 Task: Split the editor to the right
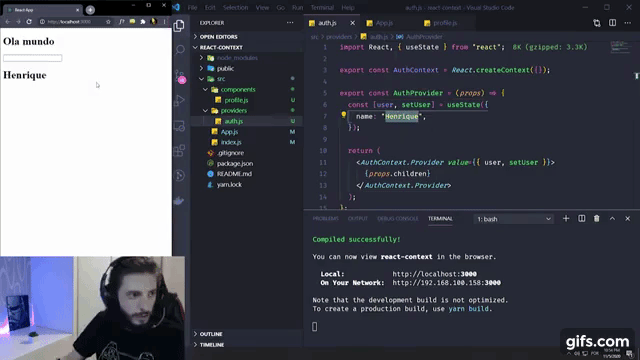(612, 23)
